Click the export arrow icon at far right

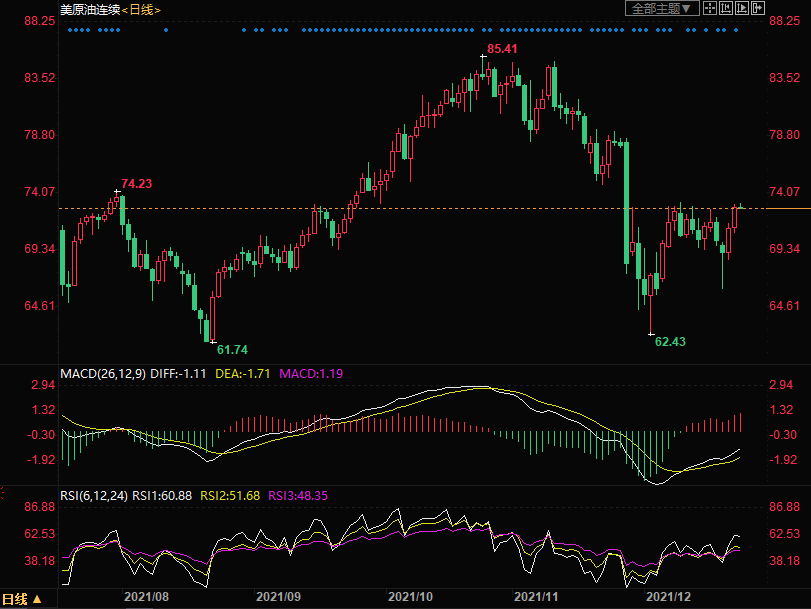coord(757,8)
